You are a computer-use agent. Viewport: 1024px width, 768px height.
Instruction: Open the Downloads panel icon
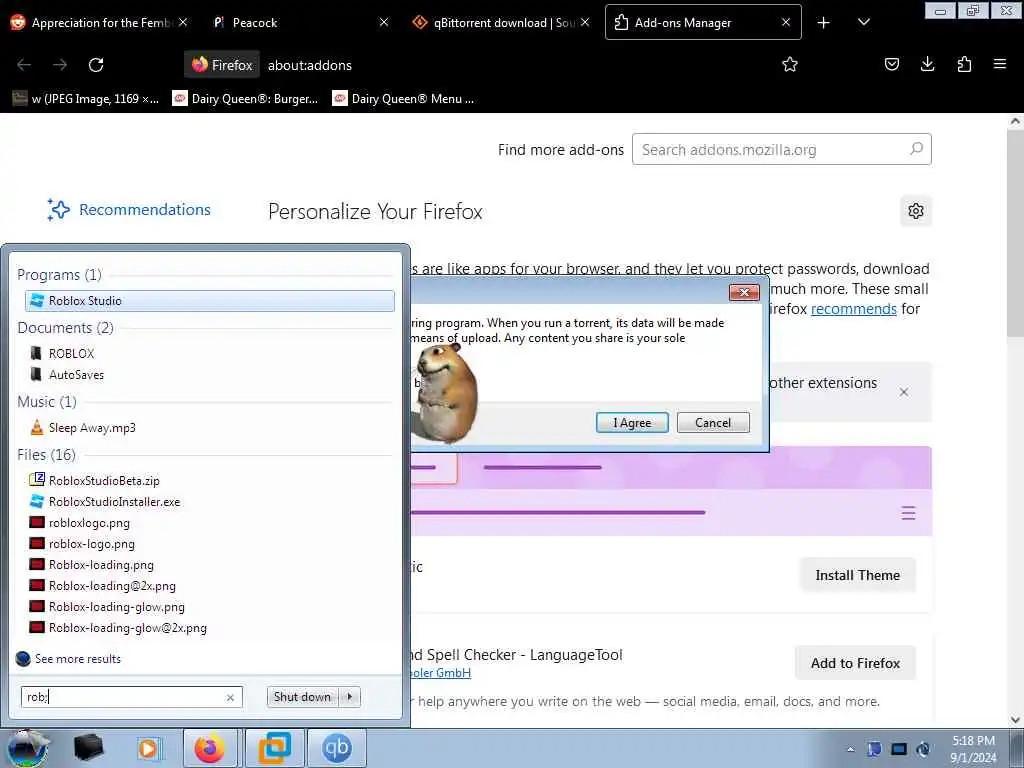point(927,64)
